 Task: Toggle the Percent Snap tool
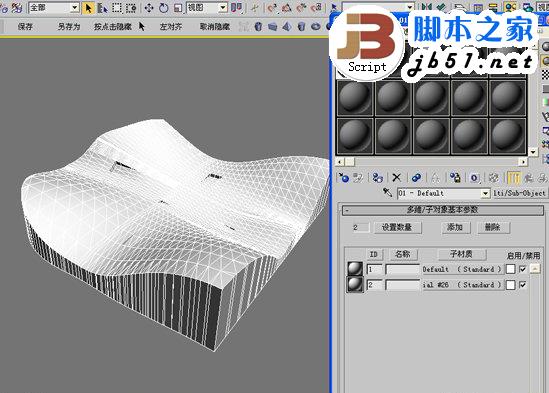[x=301, y=8]
